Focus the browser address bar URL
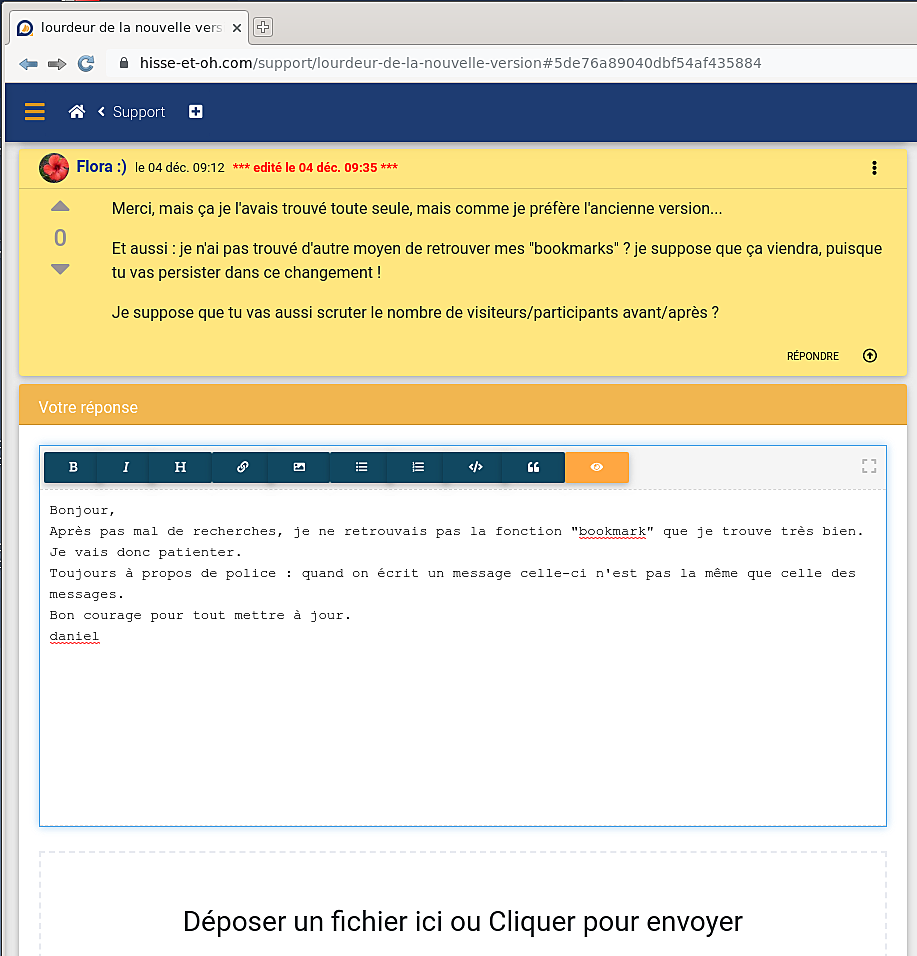 (x=450, y=63)
